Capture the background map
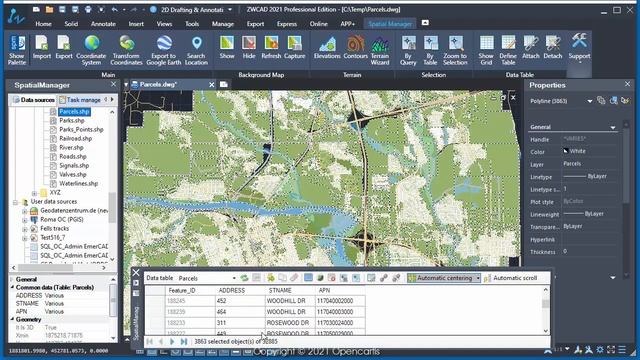Viewport: 640px width, 360px height. (294, 48)
